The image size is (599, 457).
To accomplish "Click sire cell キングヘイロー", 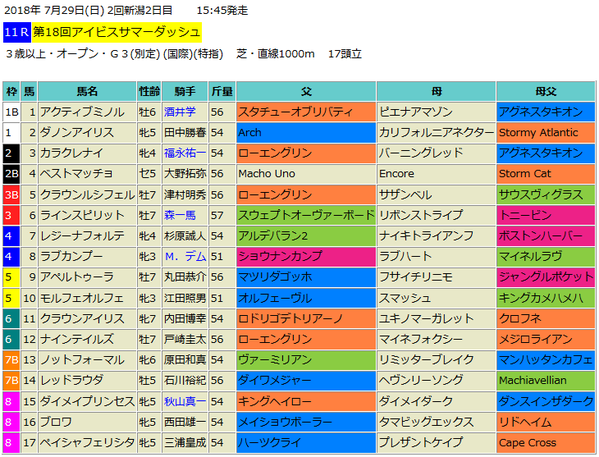I will coord(306,402).
